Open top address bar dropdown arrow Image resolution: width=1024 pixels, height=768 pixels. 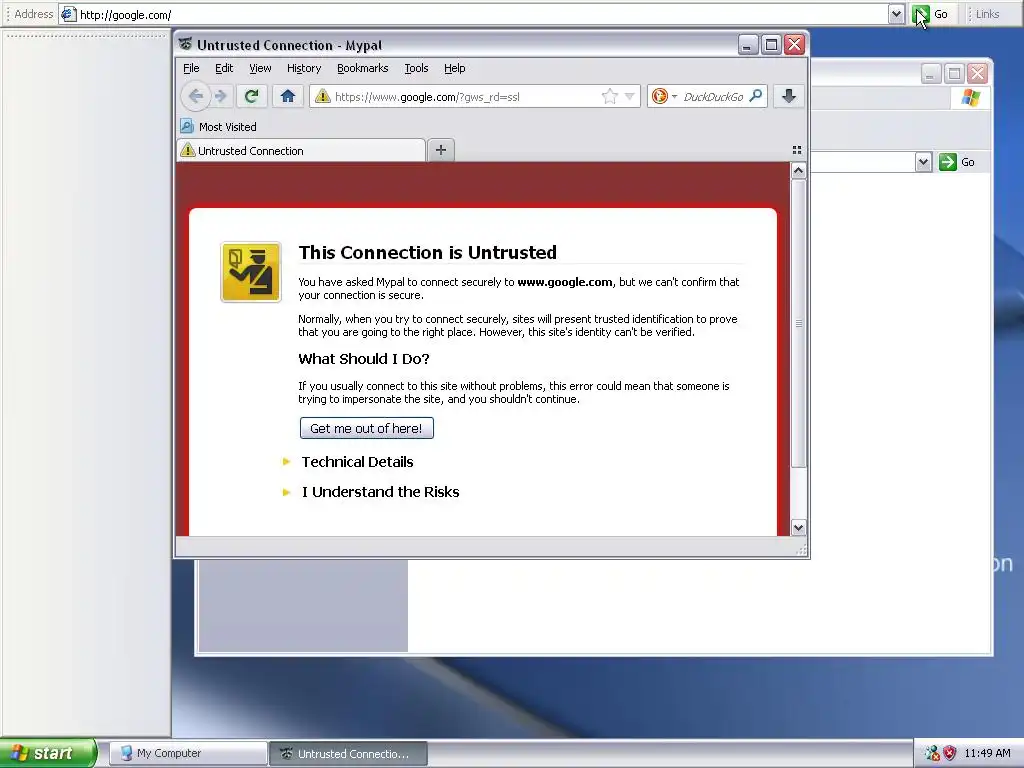896,14
